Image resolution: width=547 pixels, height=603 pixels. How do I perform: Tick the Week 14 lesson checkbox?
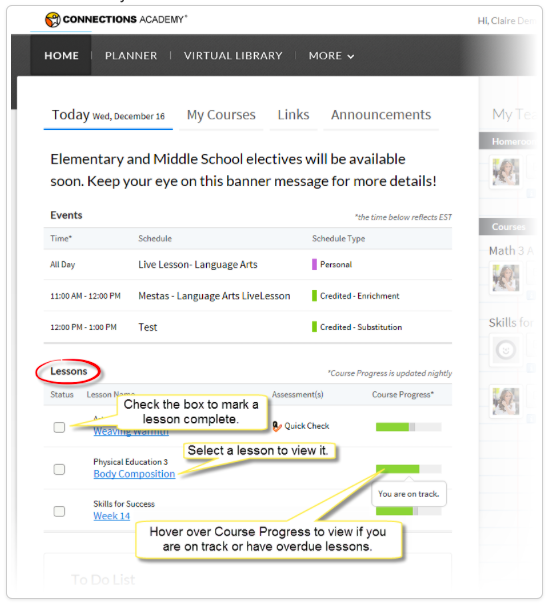59,511
